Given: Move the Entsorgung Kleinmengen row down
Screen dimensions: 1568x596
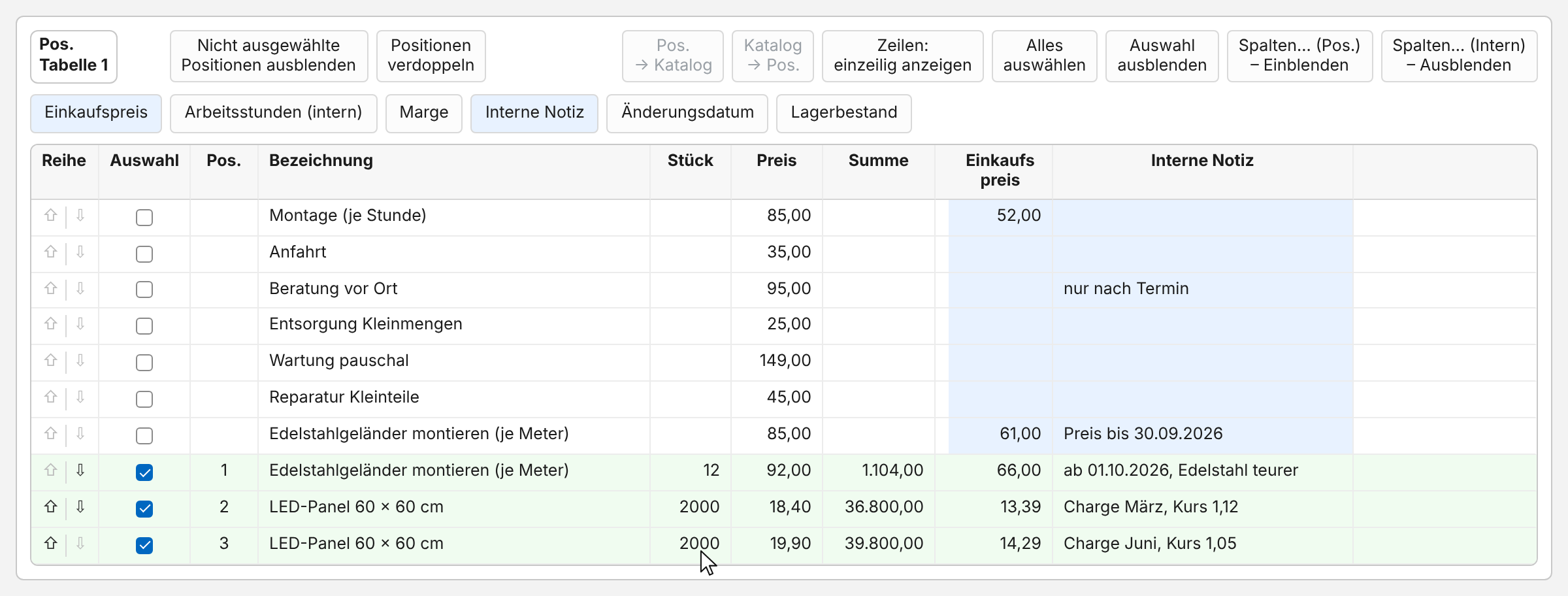Looking at the screenshot, I should pyautogui.click(x=80, y=324).
